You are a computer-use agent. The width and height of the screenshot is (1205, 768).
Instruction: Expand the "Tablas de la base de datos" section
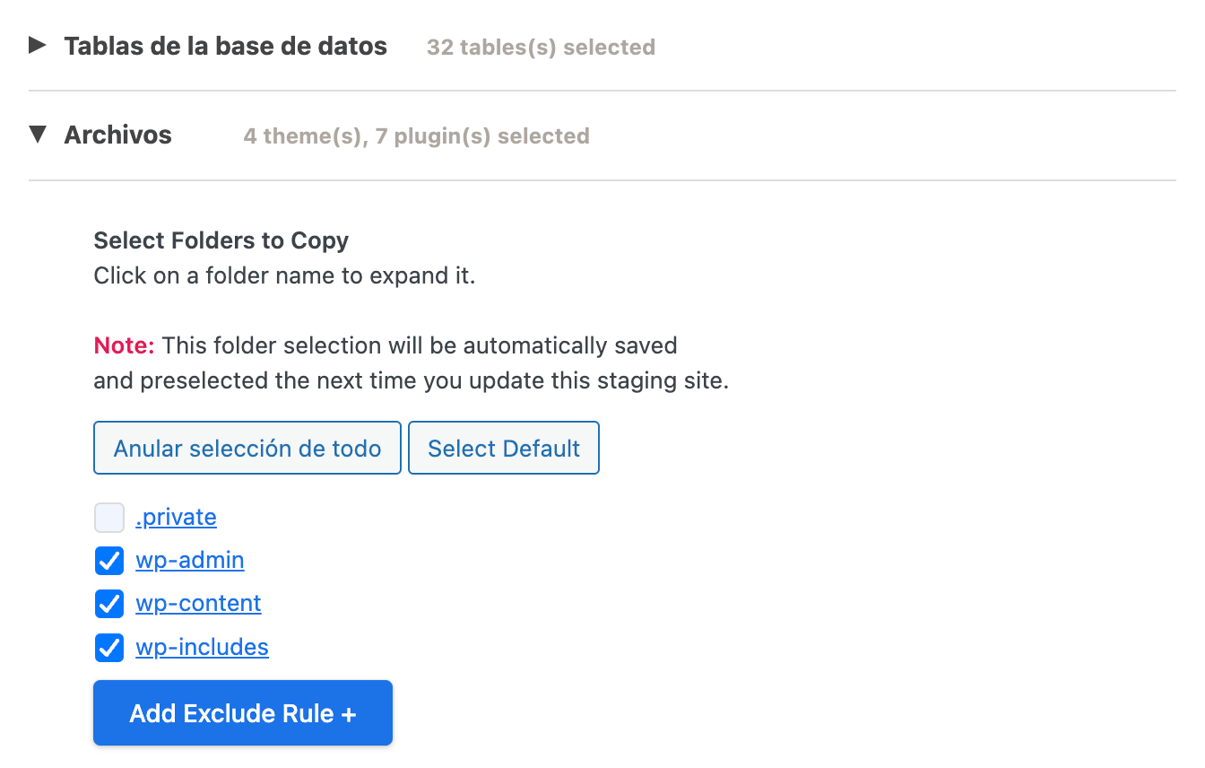[x=225, y=46]
